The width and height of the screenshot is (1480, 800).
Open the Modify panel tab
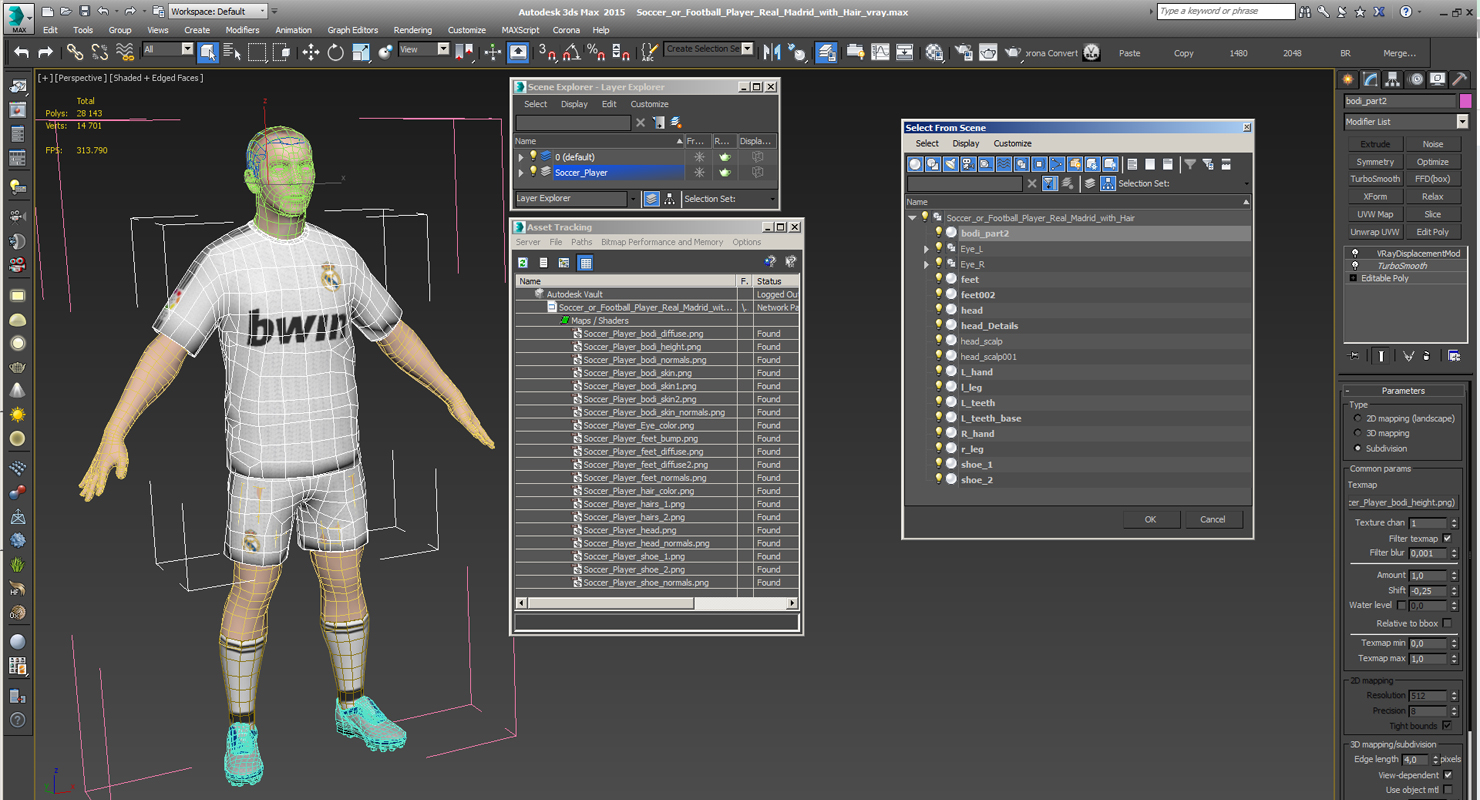1370,79
